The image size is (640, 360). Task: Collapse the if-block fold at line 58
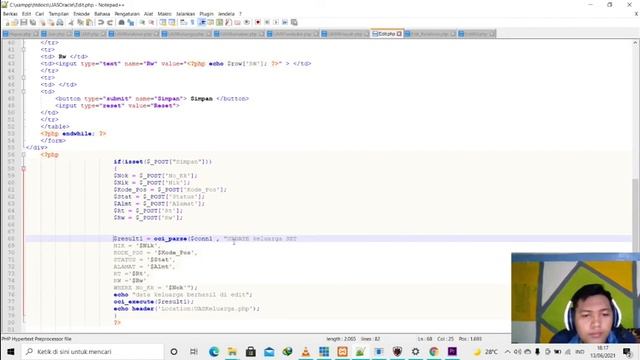pos(23,169)
